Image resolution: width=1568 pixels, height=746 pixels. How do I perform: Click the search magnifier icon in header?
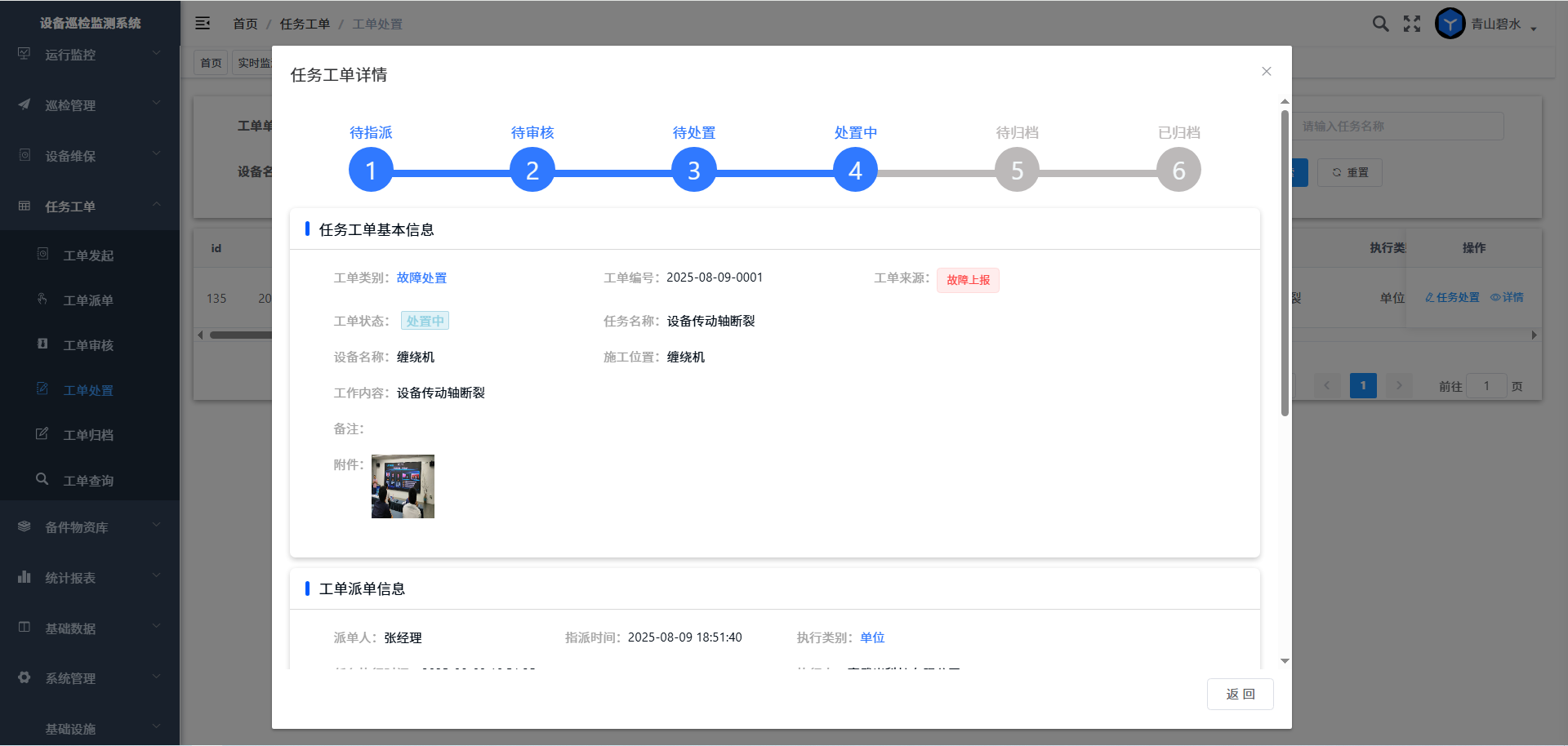[1380, 24]
